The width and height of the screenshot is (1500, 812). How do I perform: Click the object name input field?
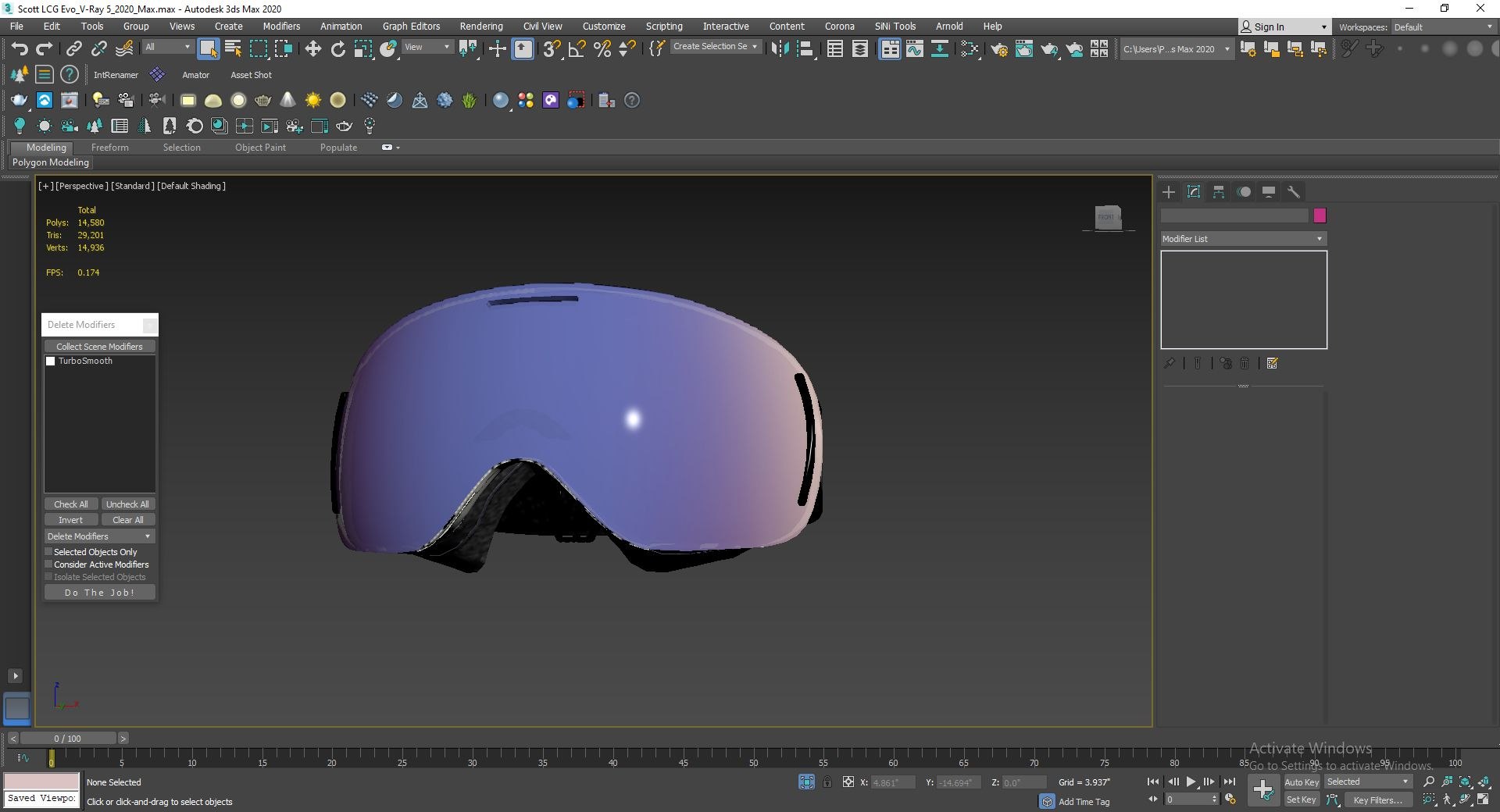pos(1234,215)
